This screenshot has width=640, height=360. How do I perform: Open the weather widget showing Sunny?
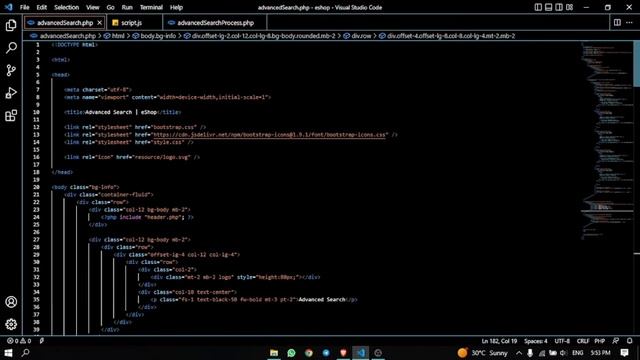point(482,353)
